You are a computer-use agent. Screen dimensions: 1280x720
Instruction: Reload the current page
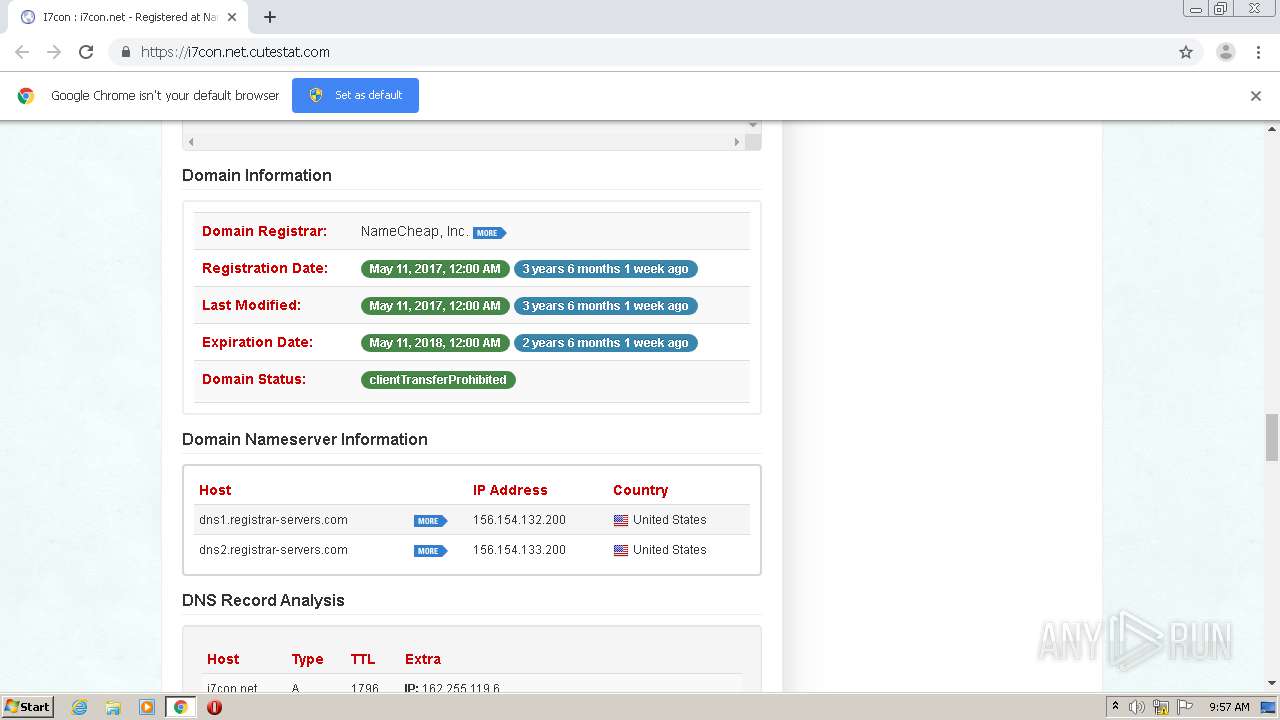[86, 52]
